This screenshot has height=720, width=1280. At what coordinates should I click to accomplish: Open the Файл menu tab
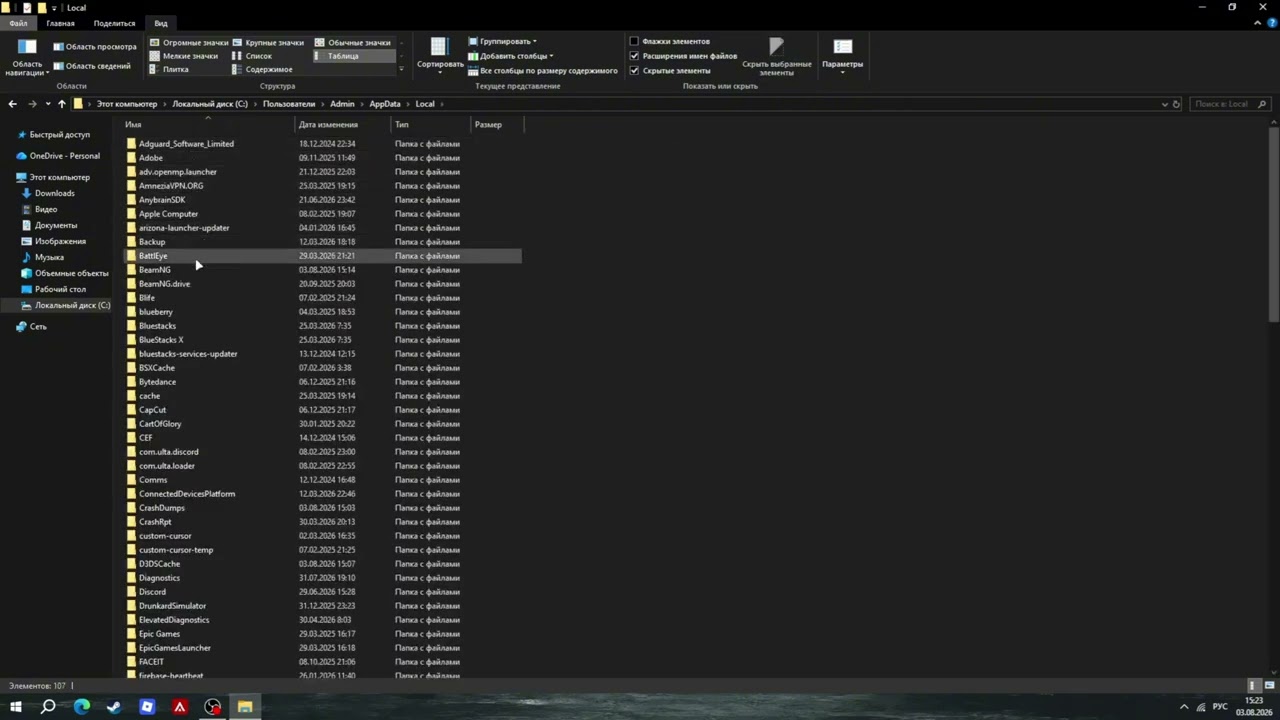[18, 23]
